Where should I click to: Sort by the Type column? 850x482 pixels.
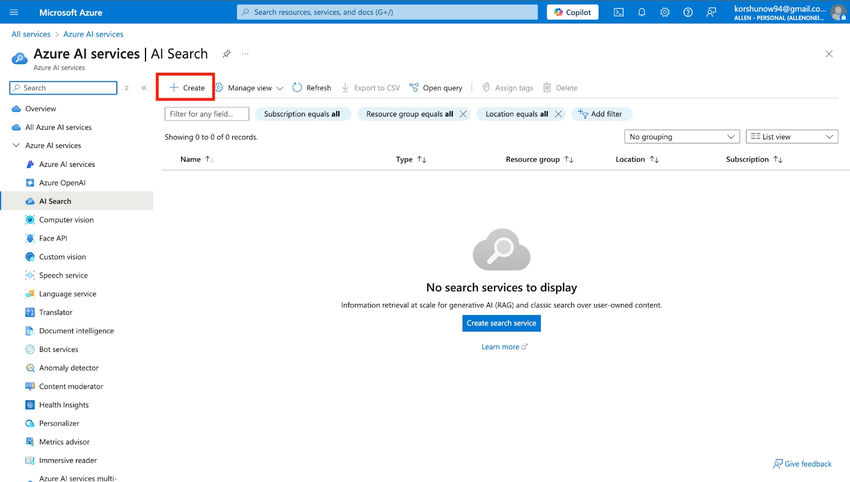tap(411, 159)
